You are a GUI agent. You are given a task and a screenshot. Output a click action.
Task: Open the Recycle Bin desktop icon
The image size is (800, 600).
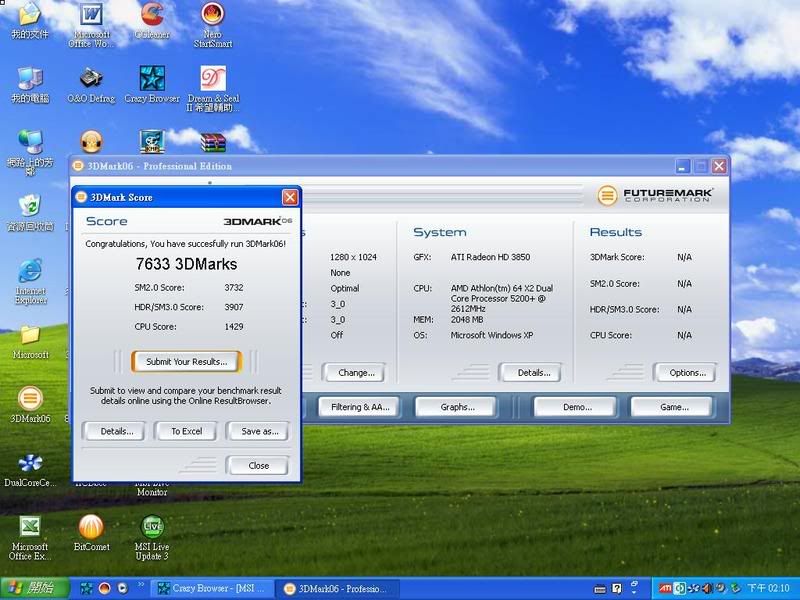click(30, 206)
